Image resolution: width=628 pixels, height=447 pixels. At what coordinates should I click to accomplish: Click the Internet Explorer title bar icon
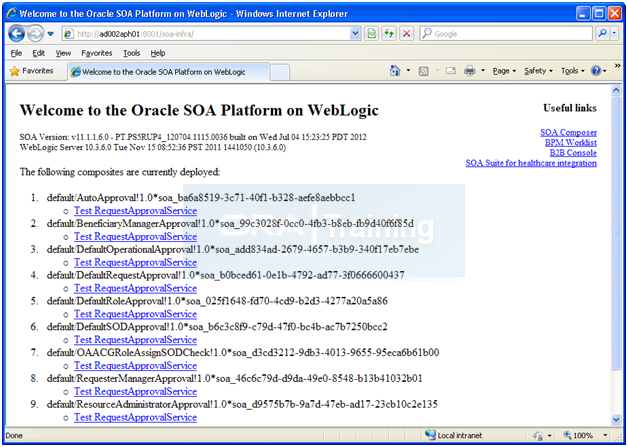11,13
